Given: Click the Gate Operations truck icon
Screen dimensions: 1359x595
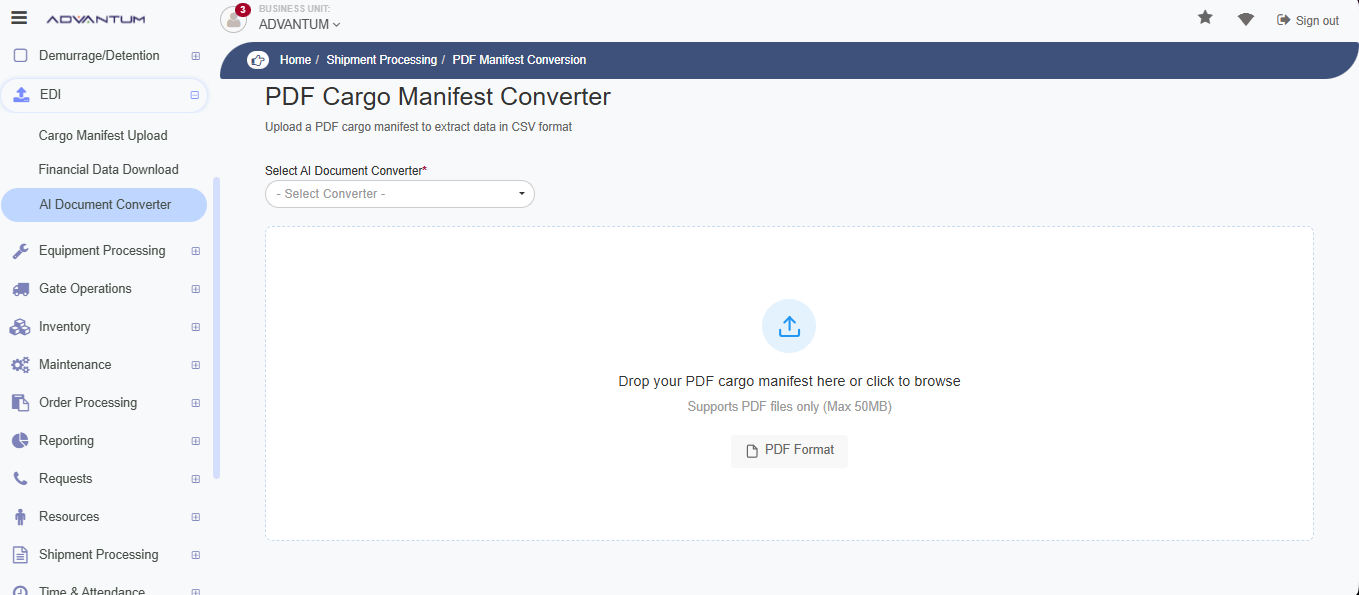Looking at the screenshot, I should click(x=20, y=289).
